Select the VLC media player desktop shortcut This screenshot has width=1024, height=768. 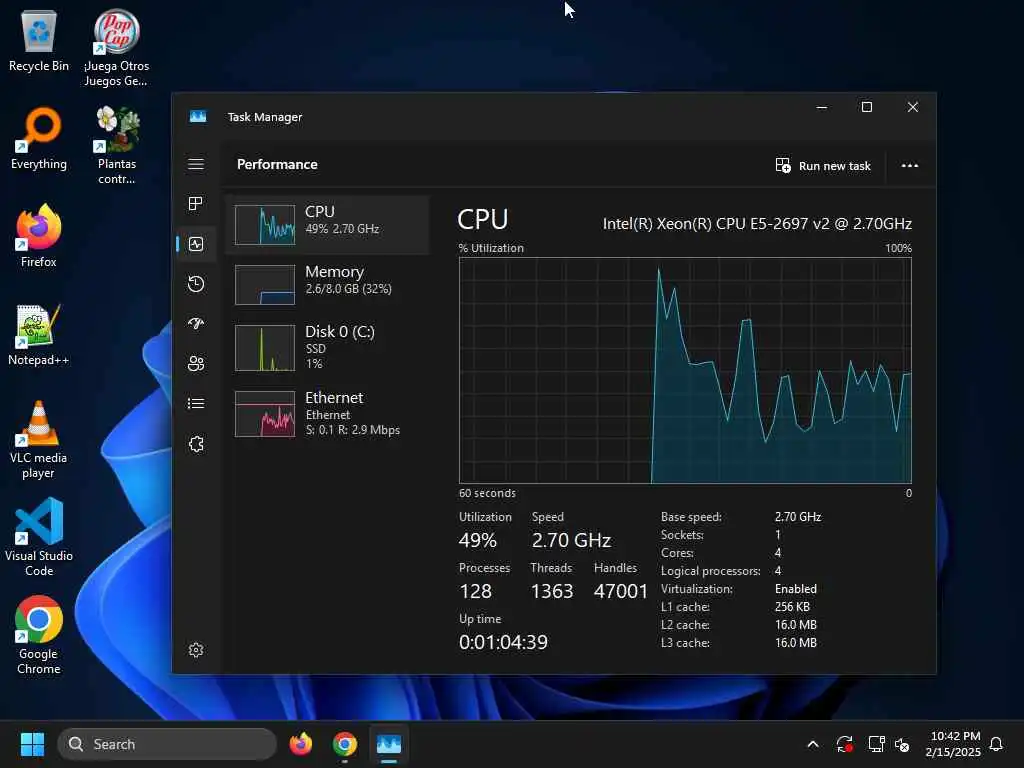[39, 440]
